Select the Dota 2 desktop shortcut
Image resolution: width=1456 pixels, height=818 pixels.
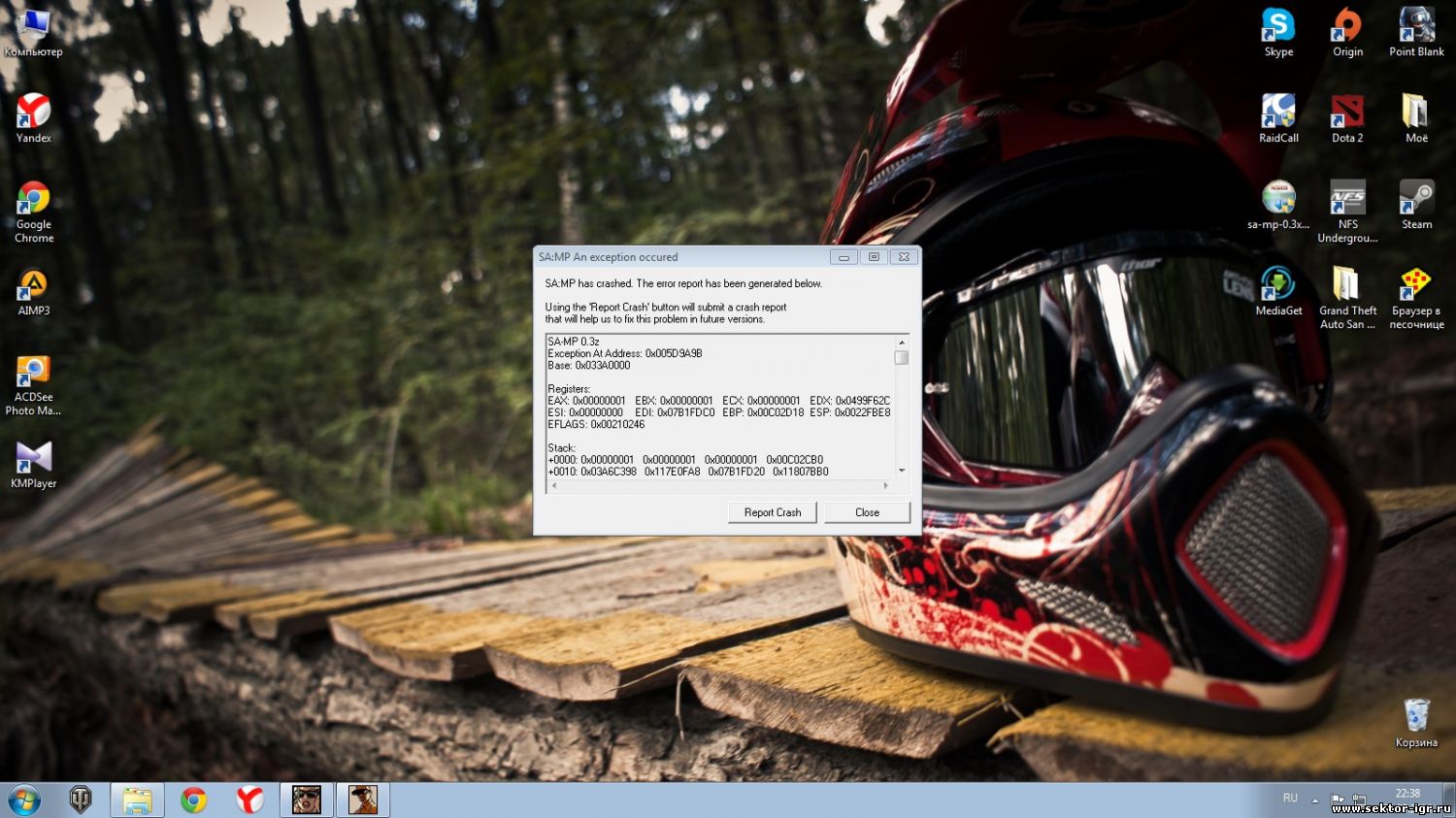point(1347,118)
